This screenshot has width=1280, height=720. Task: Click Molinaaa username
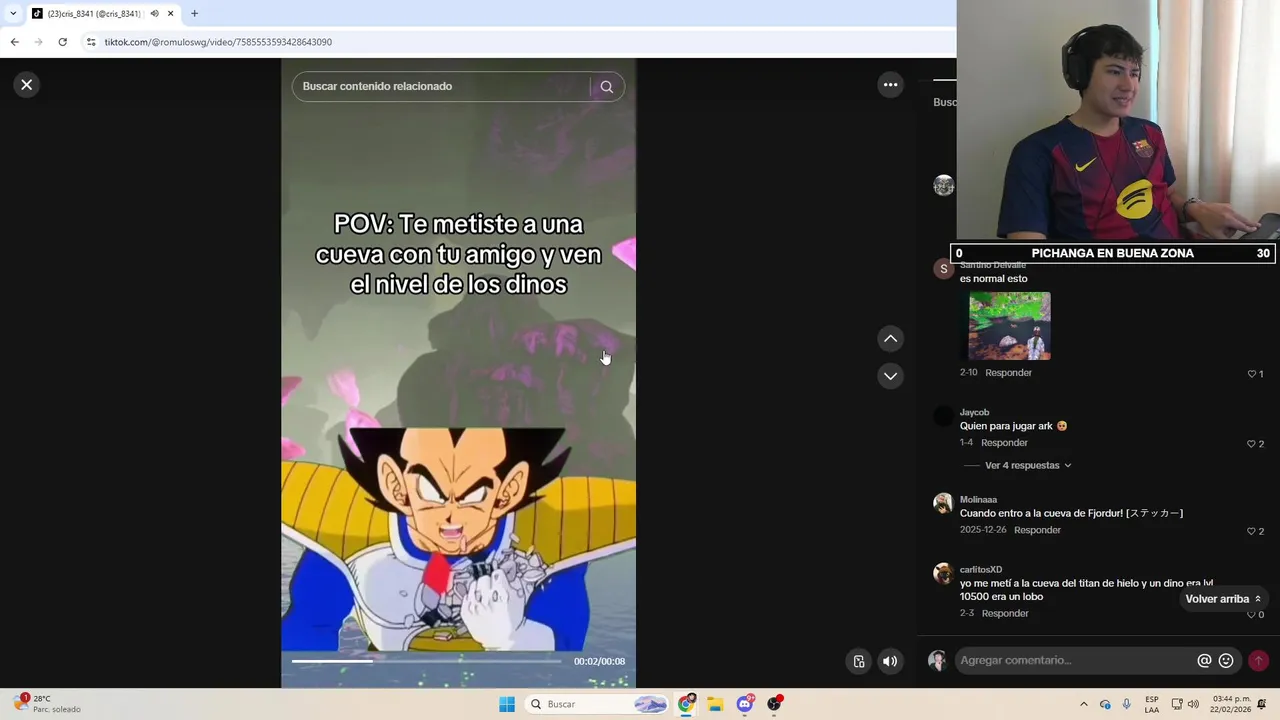[x=978, y=499]
